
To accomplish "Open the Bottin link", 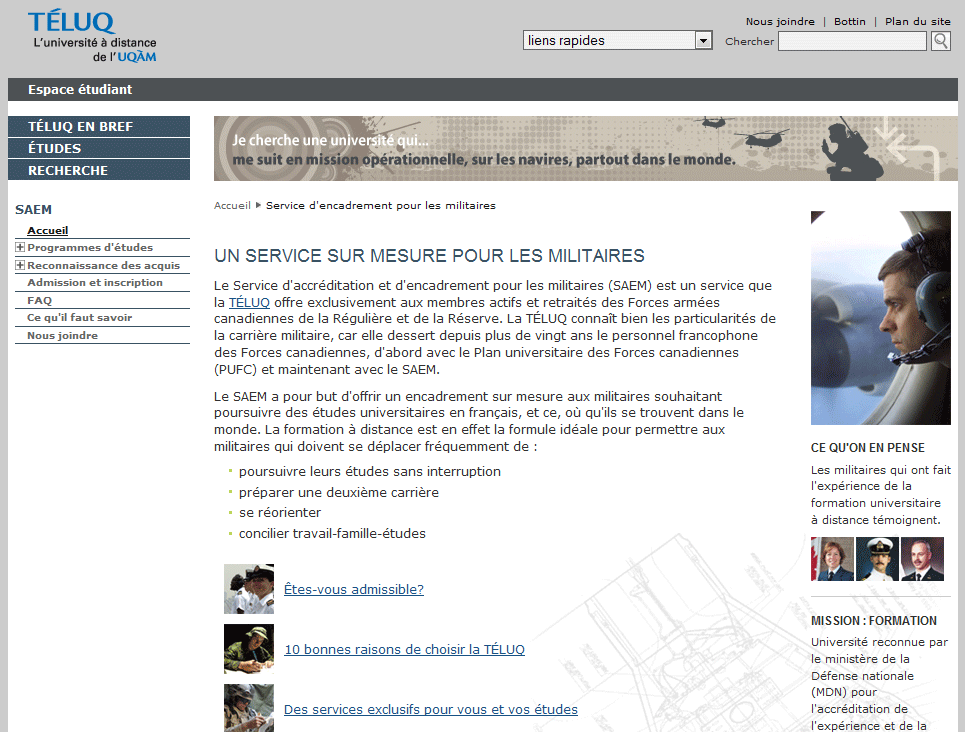I will pyautogui.click(x=849, y=22).
